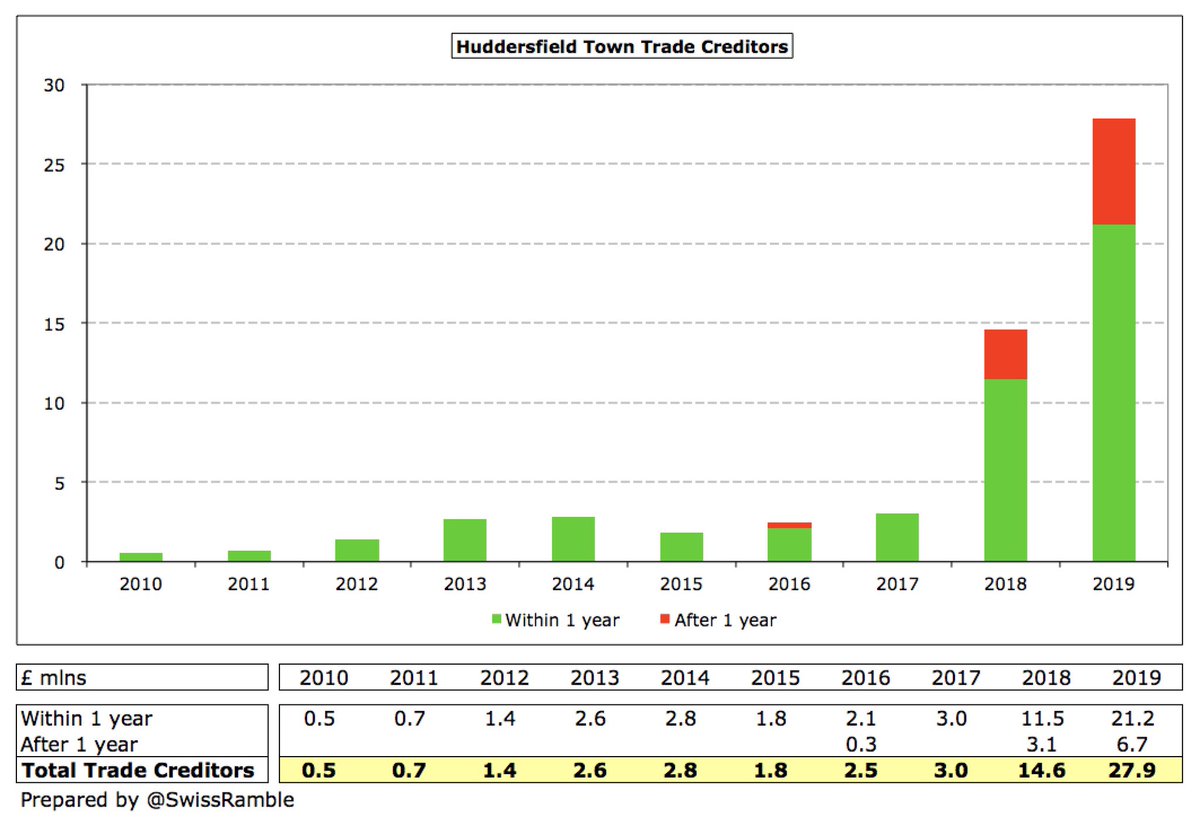The height and width of the screenshot is (817, 1200).
Task: Click the £ mlns table header cell
Action: tap(143, 677)
